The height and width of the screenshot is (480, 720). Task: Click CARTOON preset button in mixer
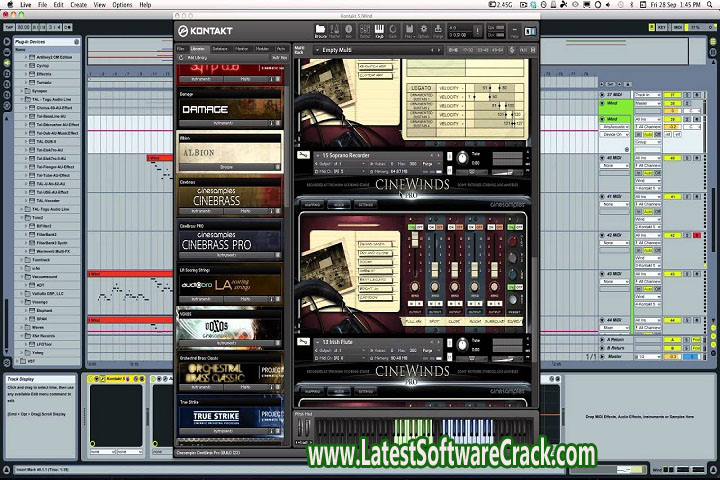[375, 297]
